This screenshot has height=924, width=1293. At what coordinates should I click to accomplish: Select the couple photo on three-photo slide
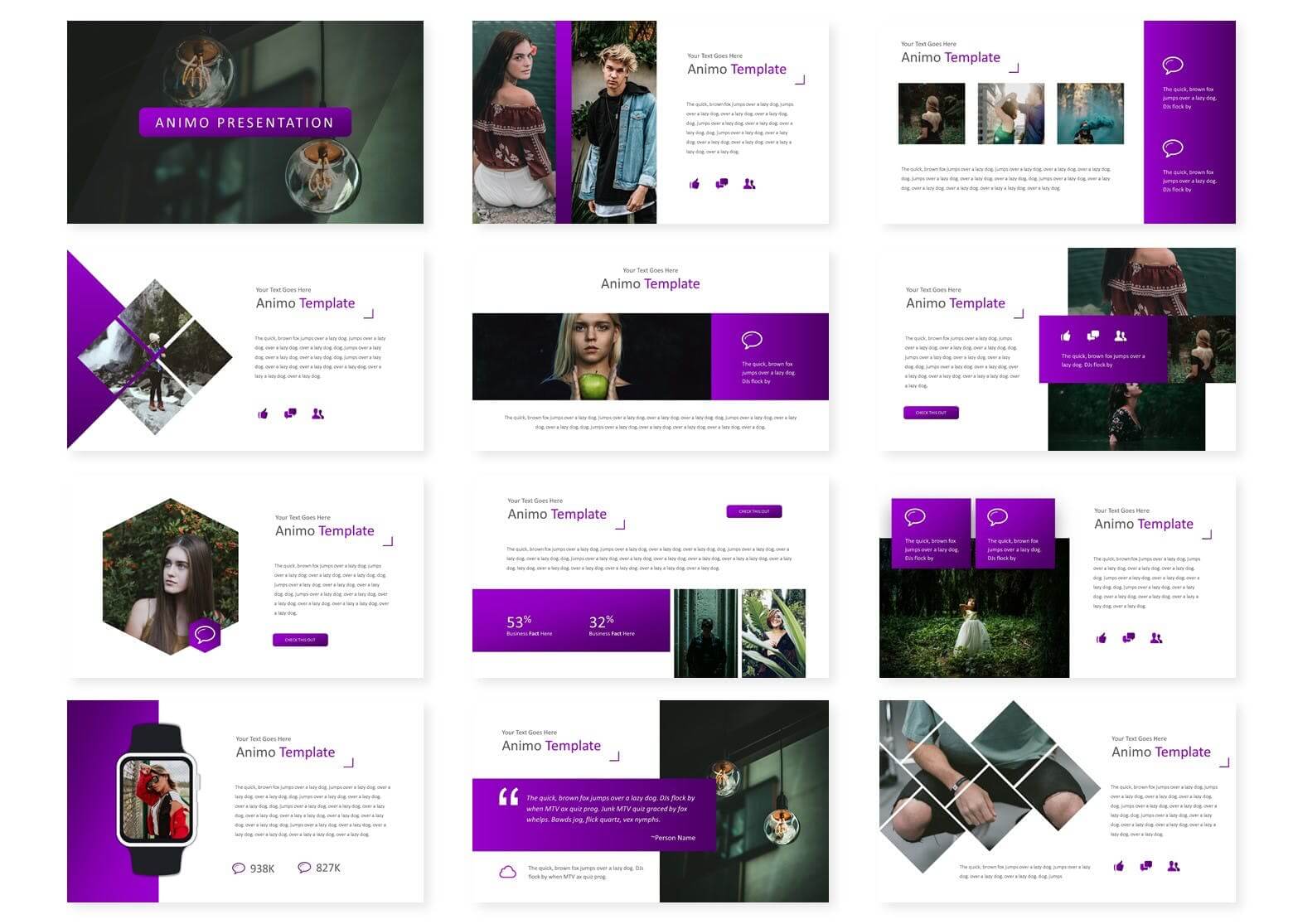[x=1011, y=114]
